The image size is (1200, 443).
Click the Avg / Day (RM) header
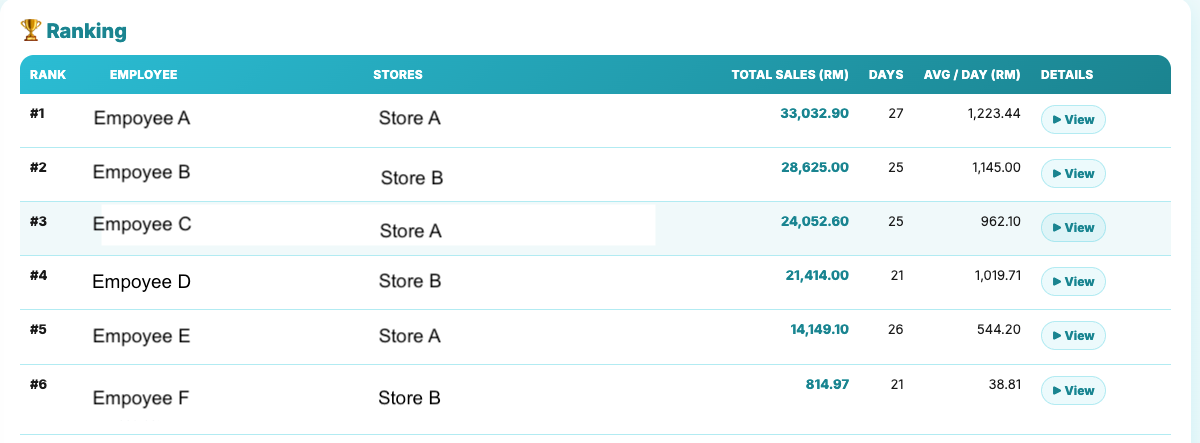(x=971, y=75)
